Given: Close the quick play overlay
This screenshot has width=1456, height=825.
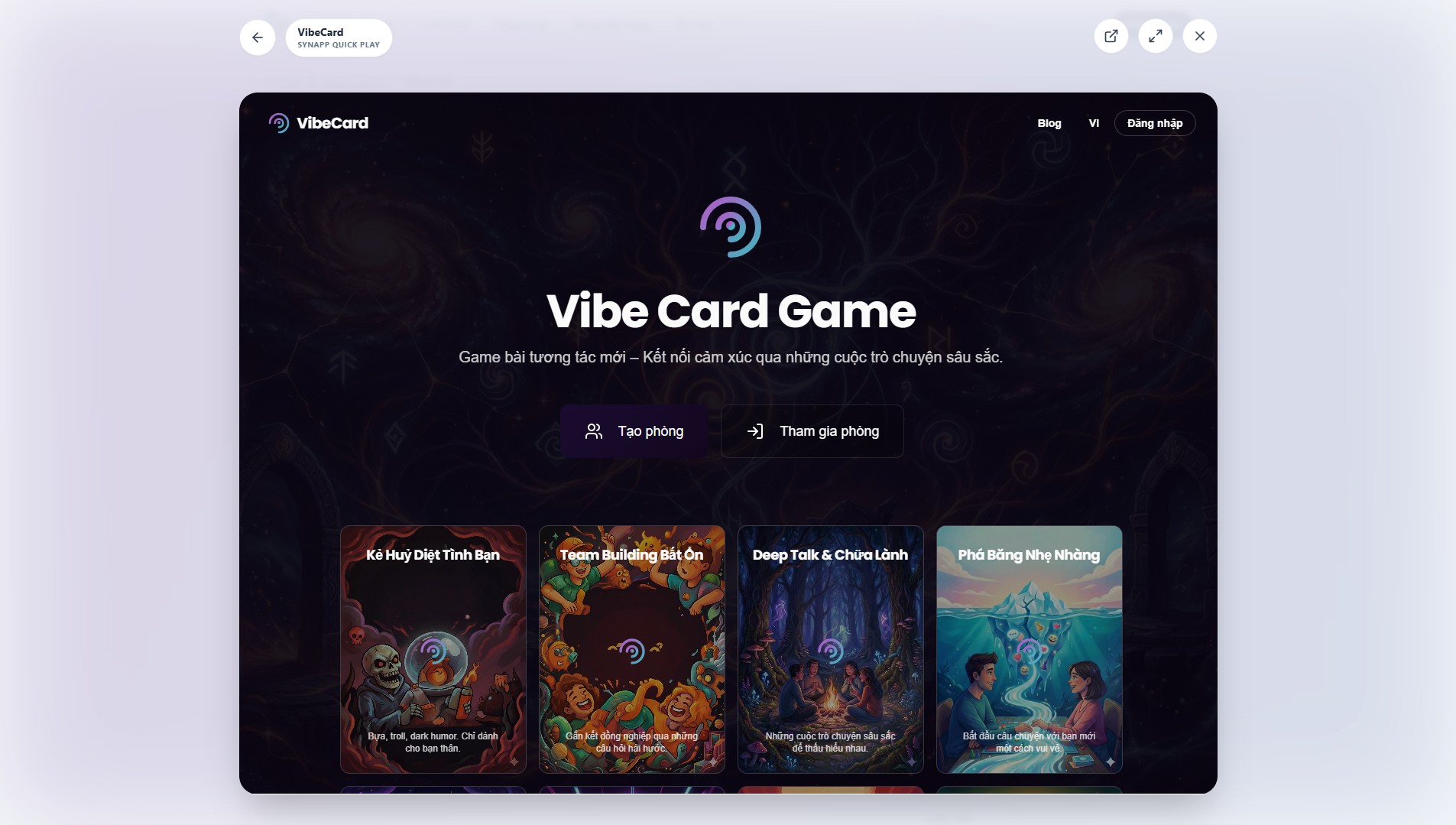Looking at the screenshot, I should click(x=1200, y=36).
